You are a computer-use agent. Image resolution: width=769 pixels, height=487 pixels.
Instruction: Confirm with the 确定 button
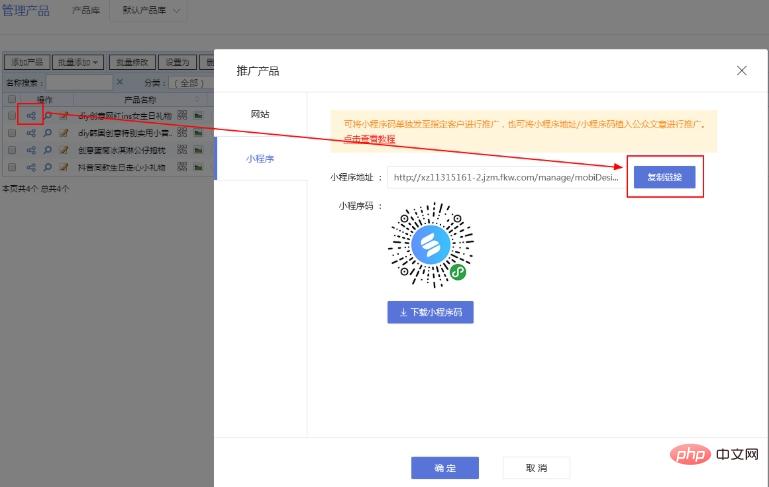click(445, 468)
